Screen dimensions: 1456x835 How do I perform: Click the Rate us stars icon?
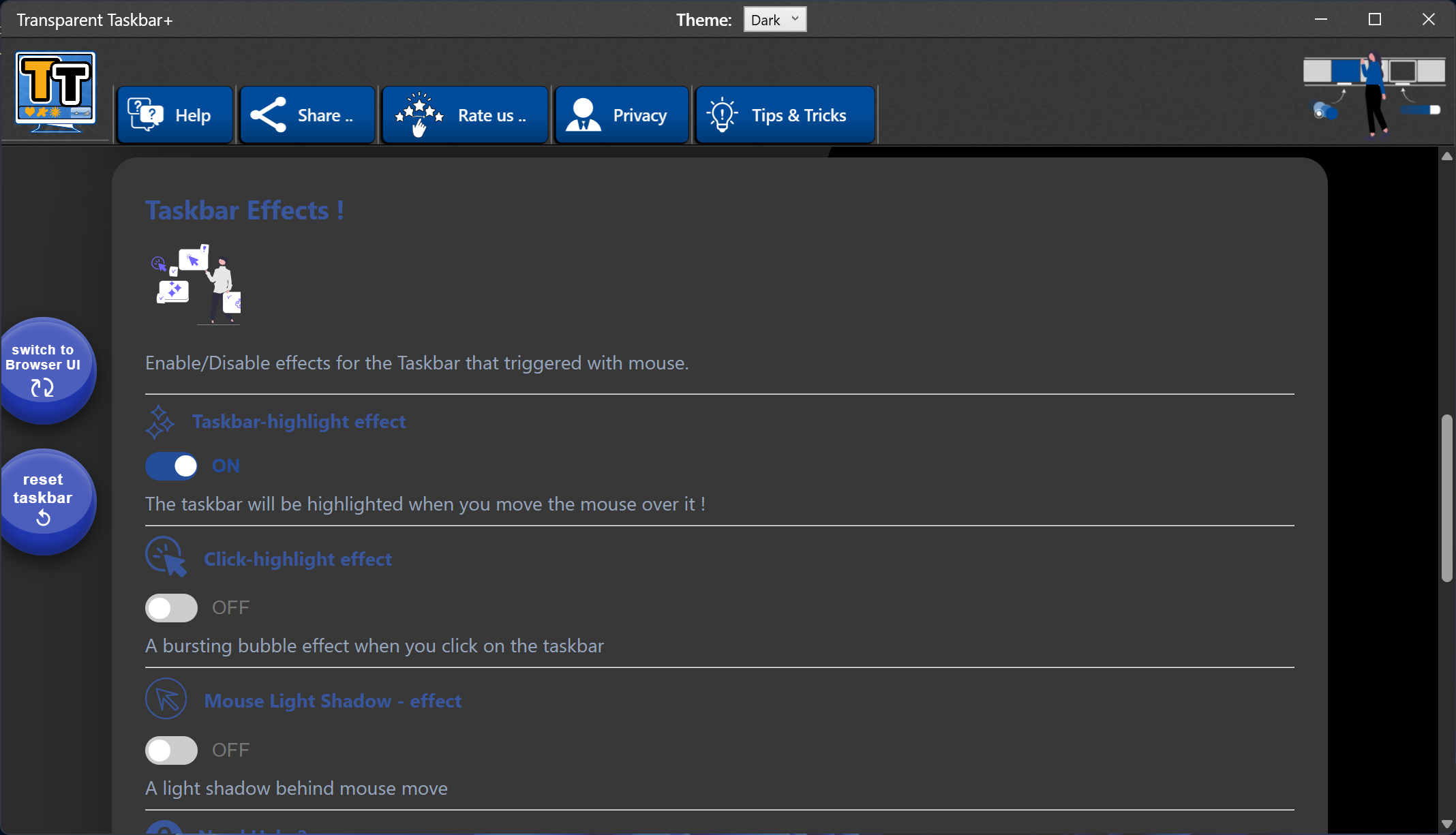coord(418,112)
